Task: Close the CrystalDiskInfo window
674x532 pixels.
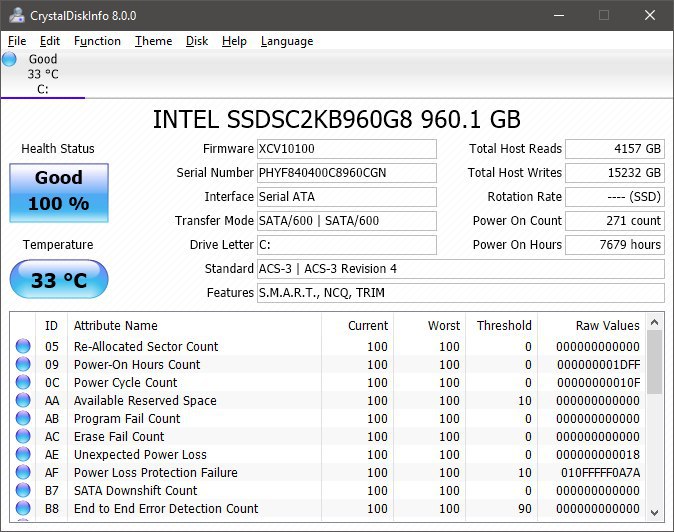Action: point(650,15)
